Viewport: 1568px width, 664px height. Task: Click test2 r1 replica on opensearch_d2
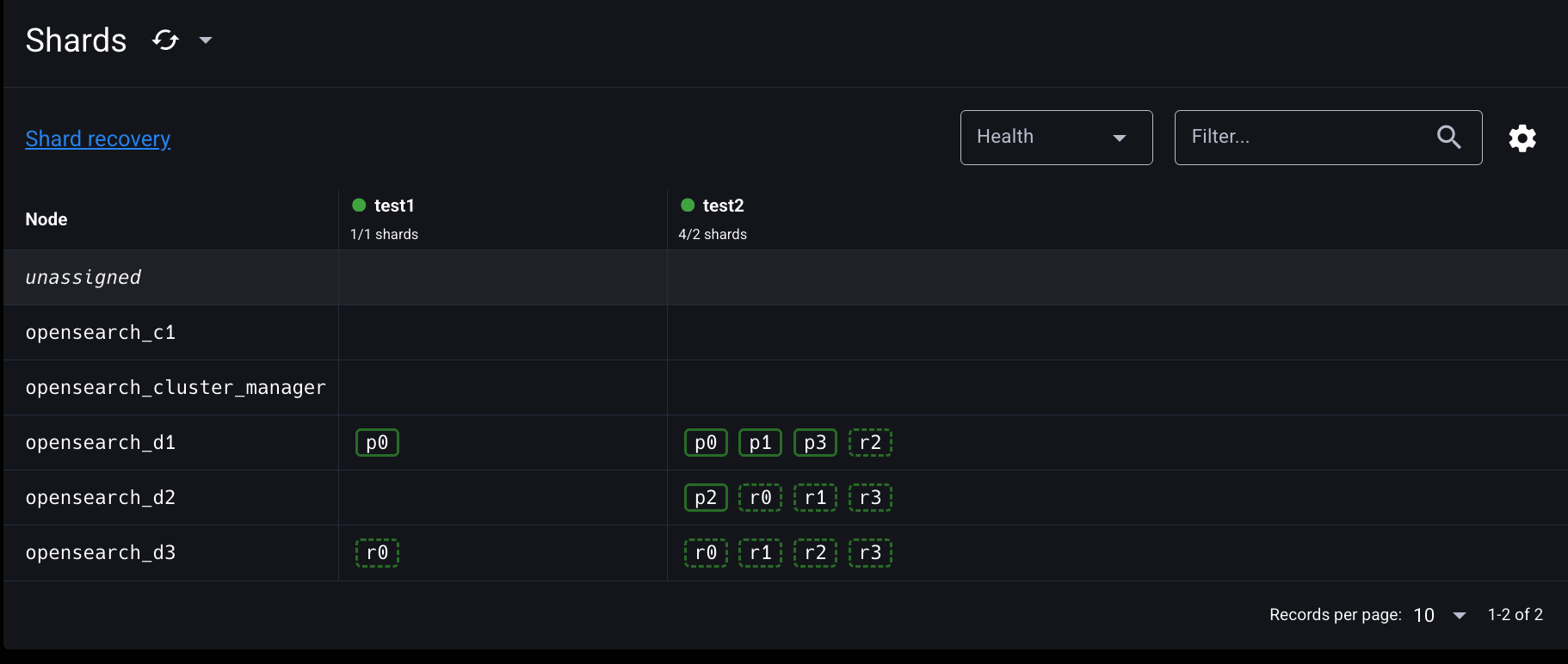coord(815,498)
